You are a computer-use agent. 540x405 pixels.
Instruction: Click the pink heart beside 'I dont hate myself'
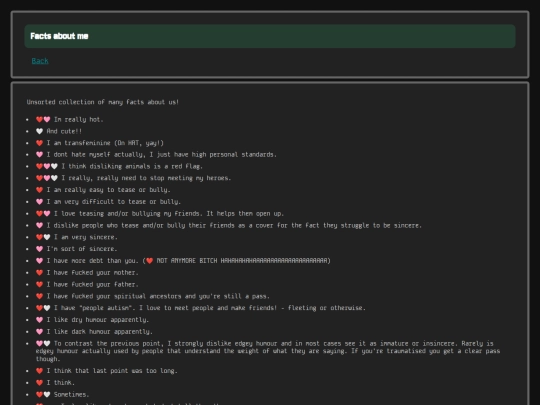pos(39,155)
